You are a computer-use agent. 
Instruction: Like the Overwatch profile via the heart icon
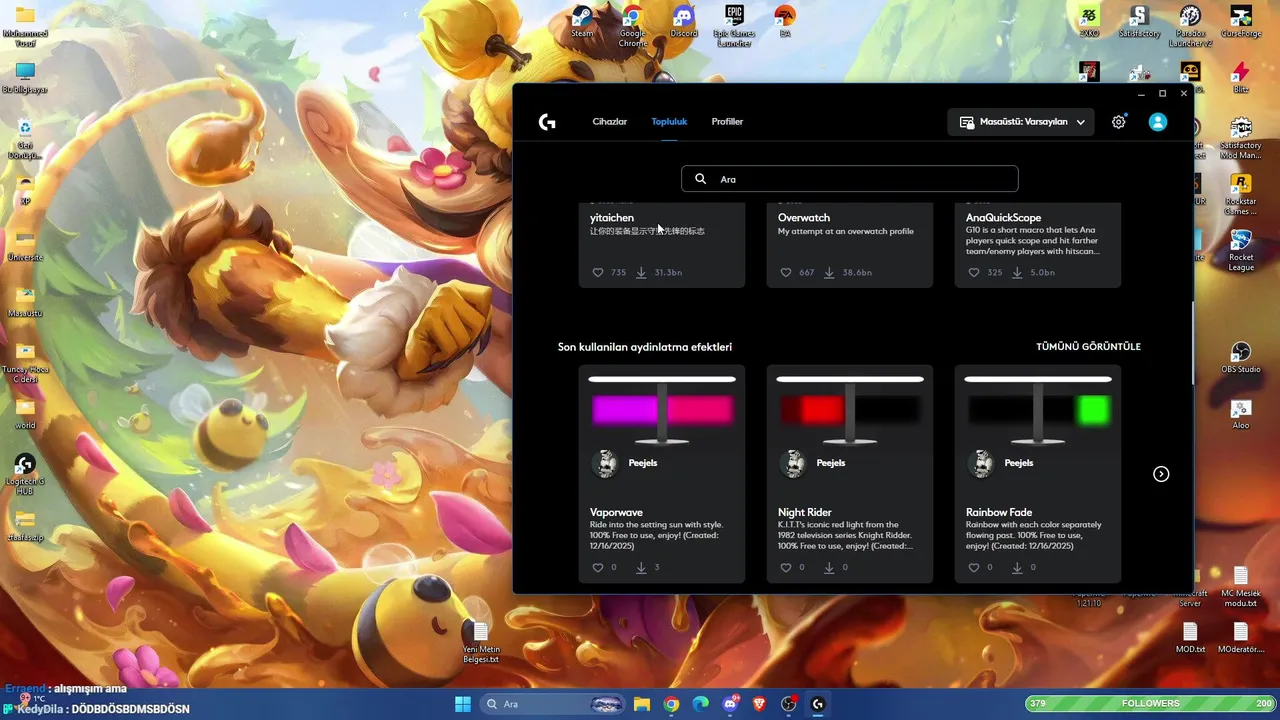[786, 272]
